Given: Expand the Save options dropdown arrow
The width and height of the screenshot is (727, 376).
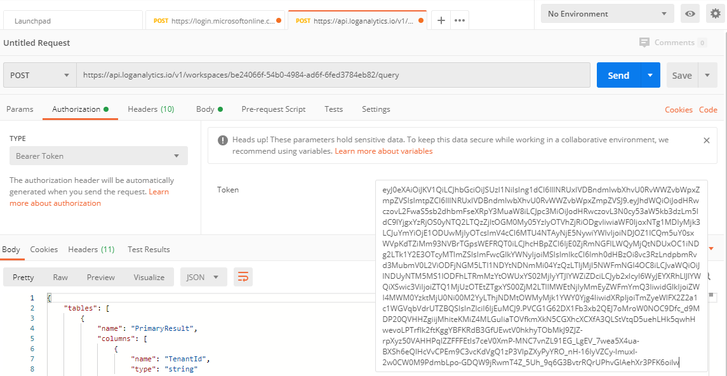Looking at the screenshot, I should click(x=707, y=75).
